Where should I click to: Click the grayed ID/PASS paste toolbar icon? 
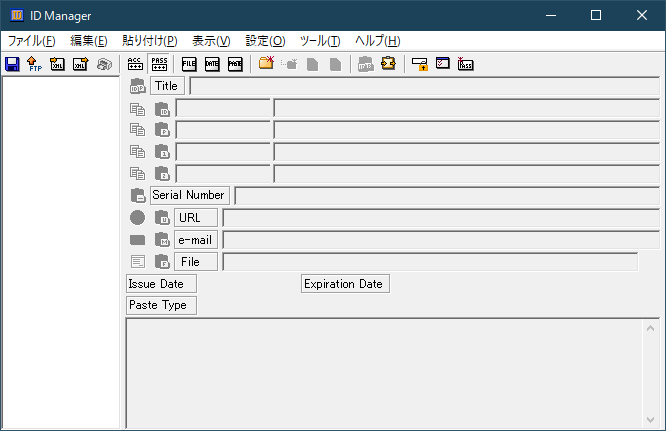(x=365, y=64)
